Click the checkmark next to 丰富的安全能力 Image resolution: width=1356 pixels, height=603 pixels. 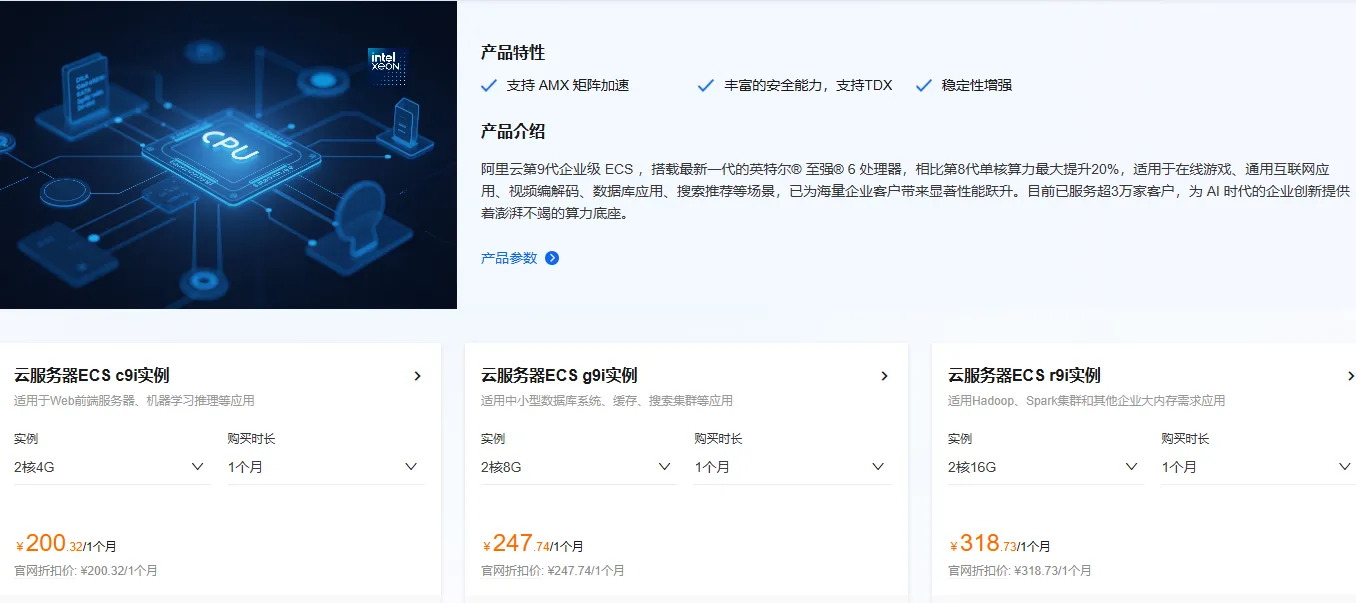[x=706, y=86]
